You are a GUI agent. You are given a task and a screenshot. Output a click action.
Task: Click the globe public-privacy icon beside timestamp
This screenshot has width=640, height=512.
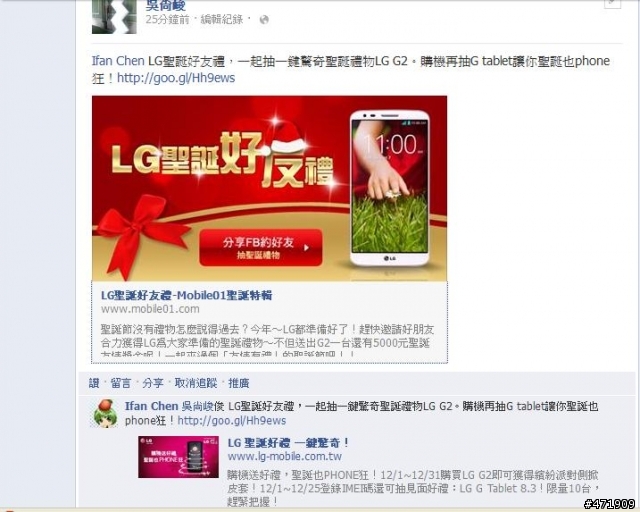(x=264, y=20)
